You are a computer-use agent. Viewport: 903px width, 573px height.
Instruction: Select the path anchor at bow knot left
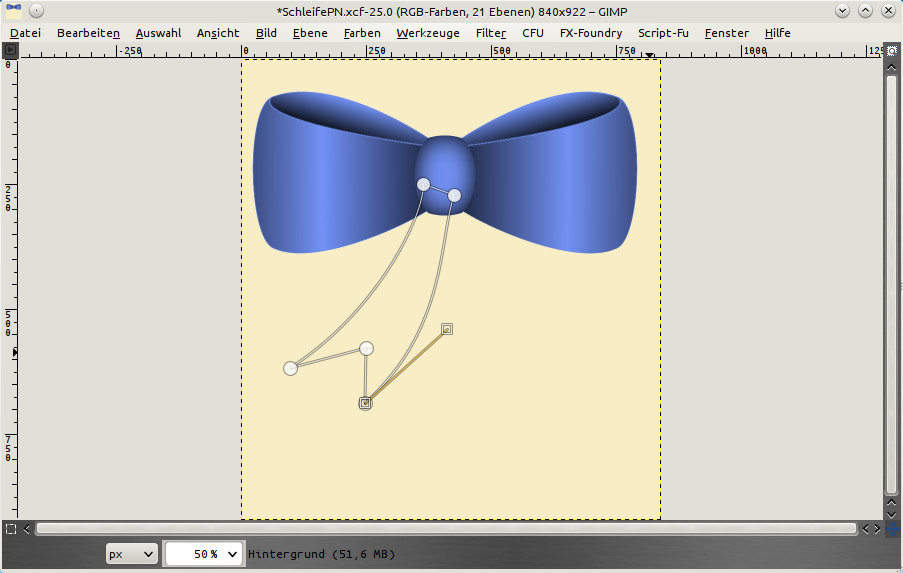423,184
